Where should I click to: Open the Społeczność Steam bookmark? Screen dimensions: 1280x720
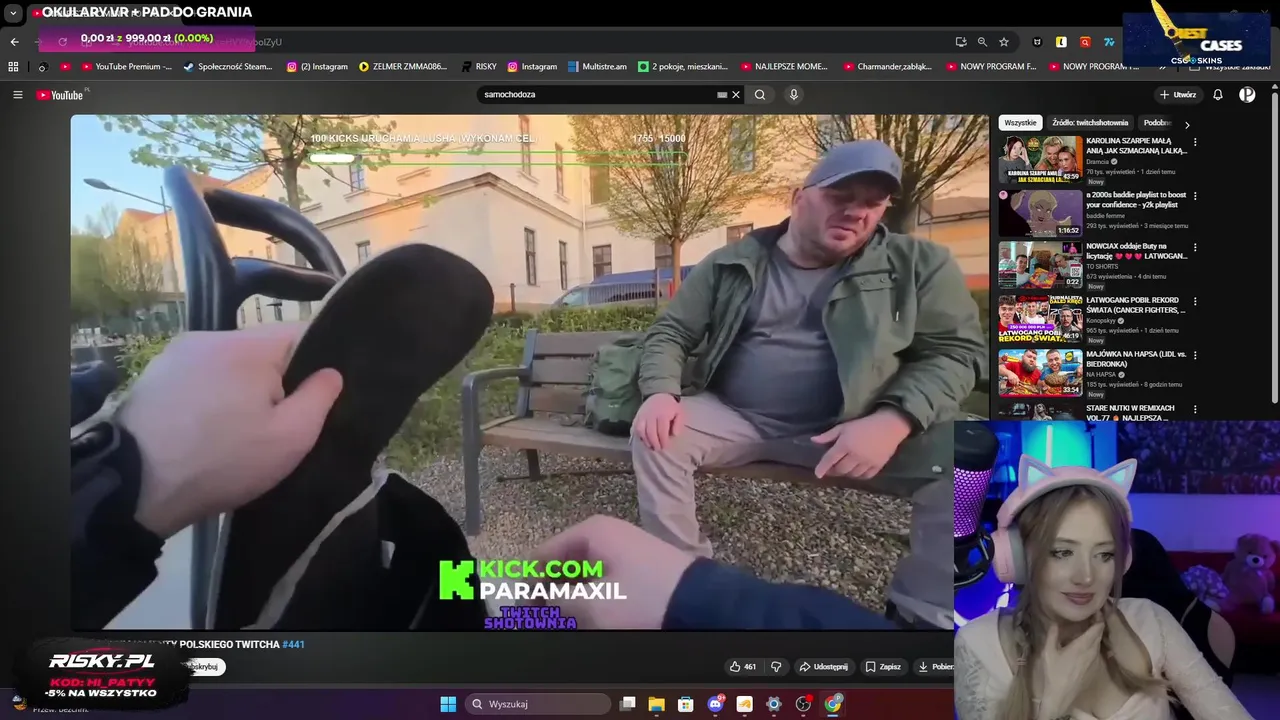(x=227, y=67)
